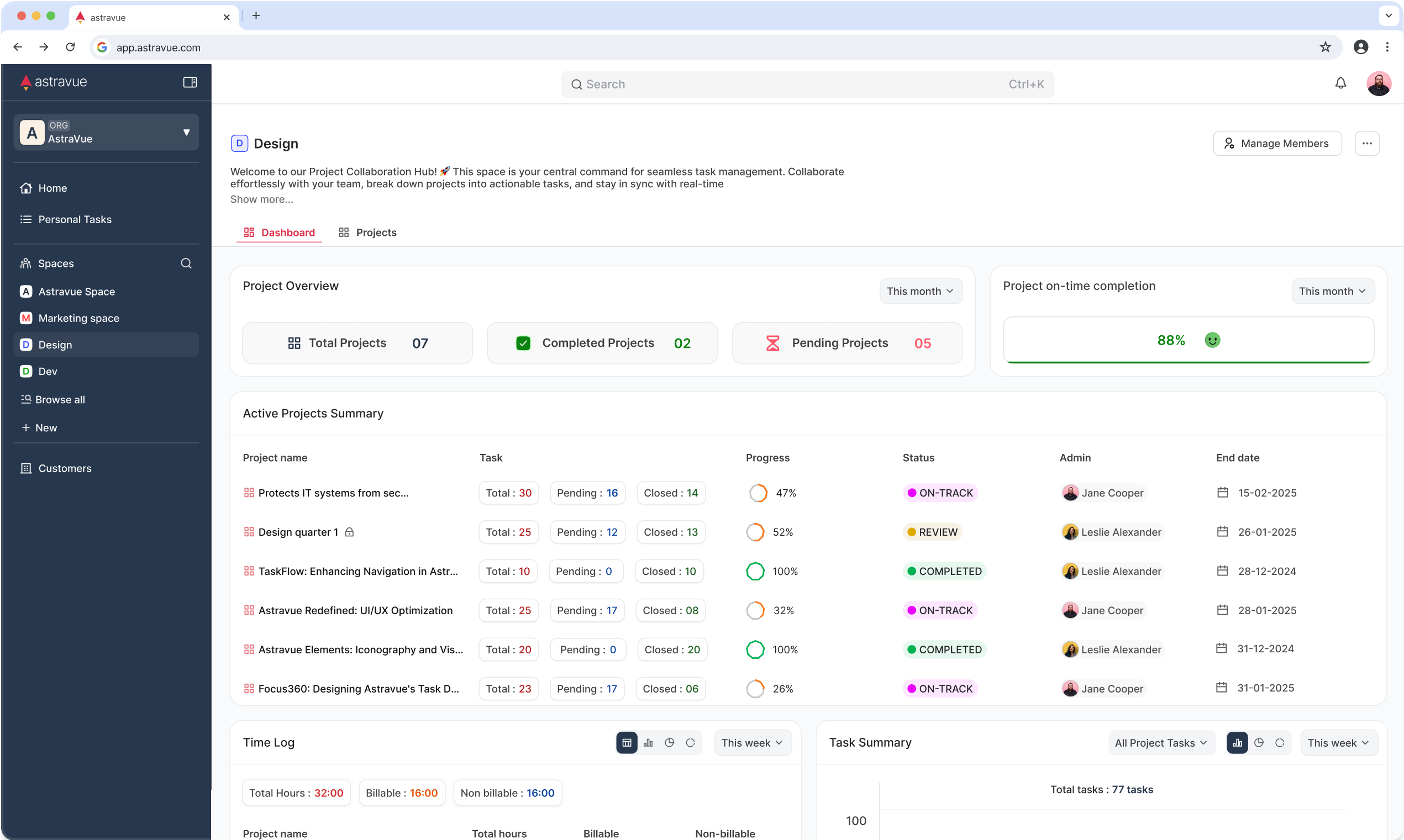Open All Project Tasks dropdown

tap(1161, 743)
